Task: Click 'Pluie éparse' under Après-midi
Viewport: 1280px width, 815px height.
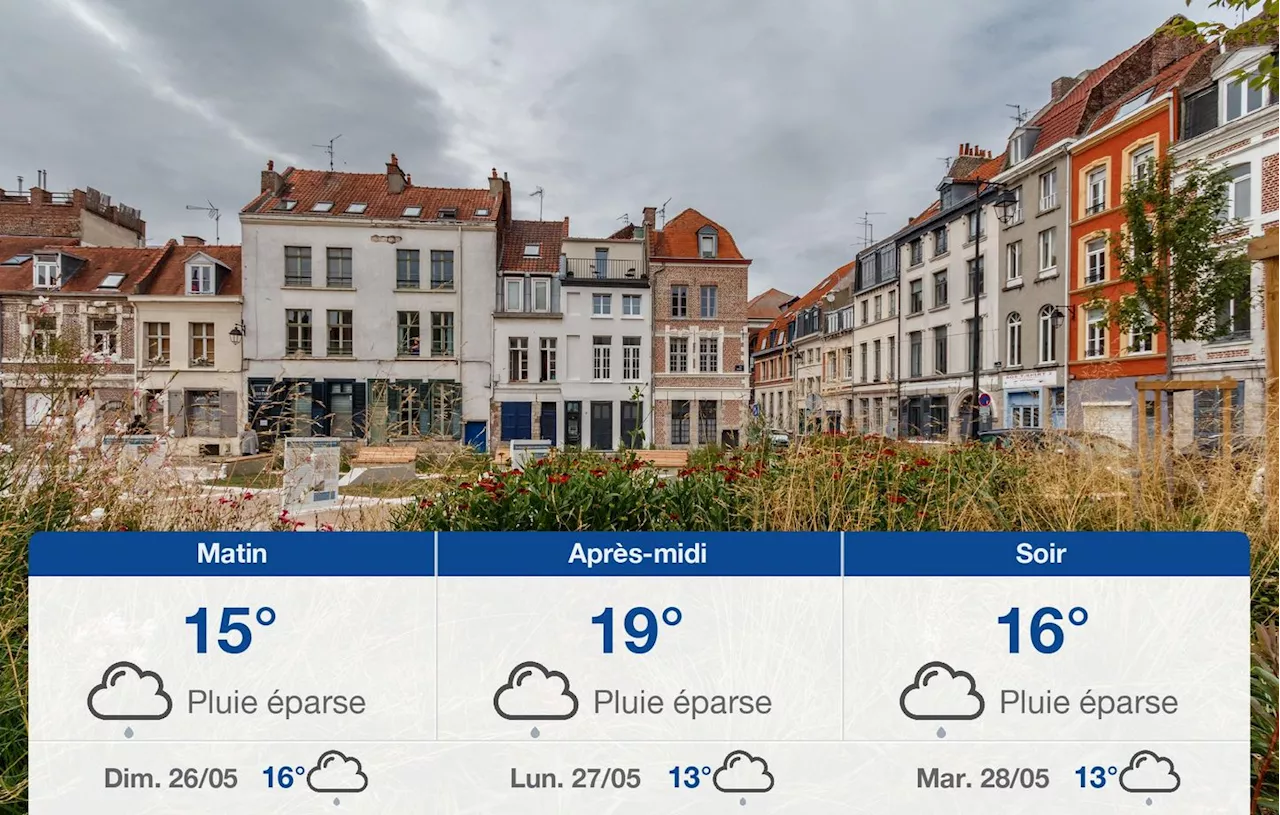Action: (x=682, y=703)
